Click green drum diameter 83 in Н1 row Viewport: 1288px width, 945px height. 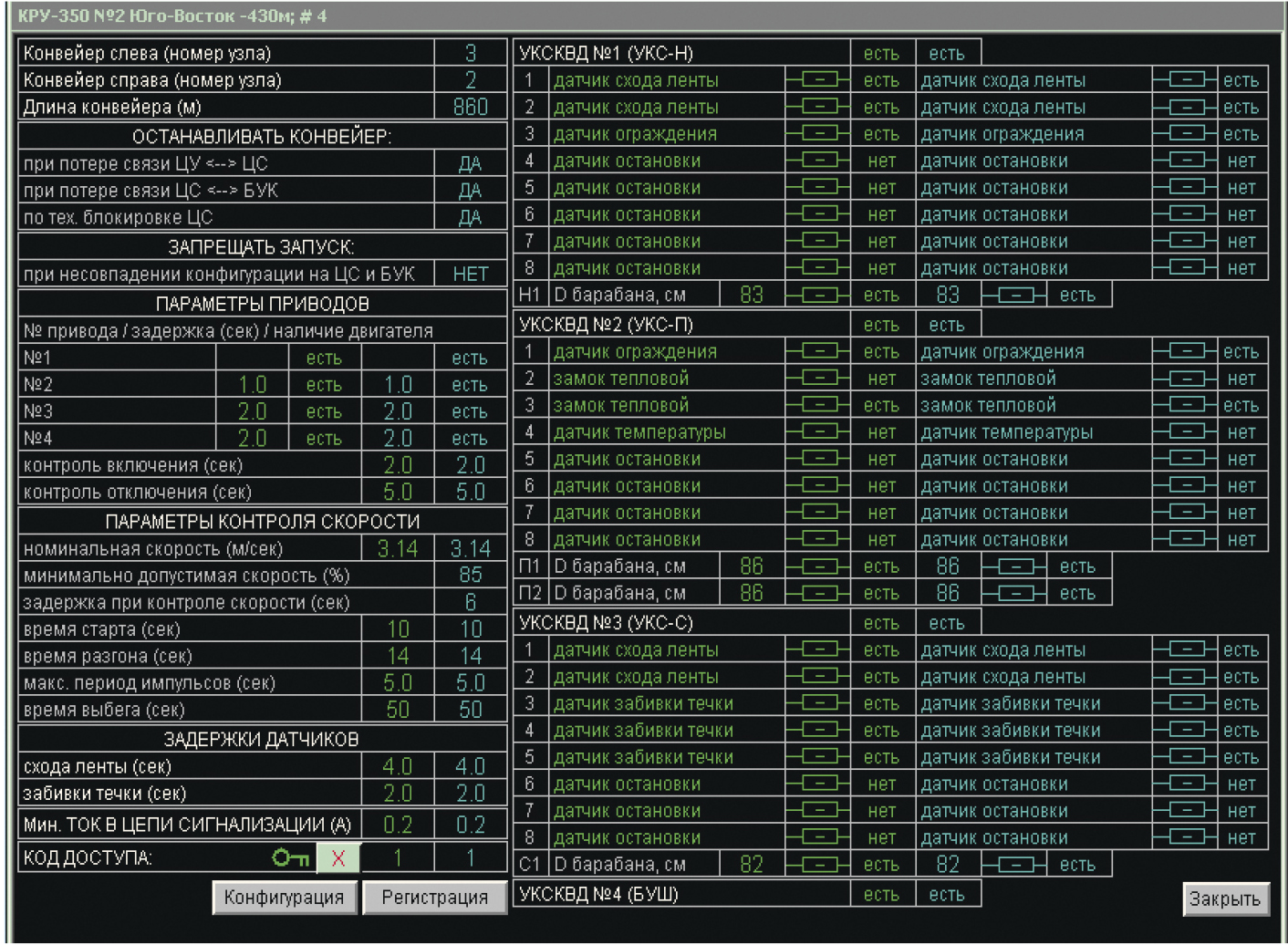[752, 296]
